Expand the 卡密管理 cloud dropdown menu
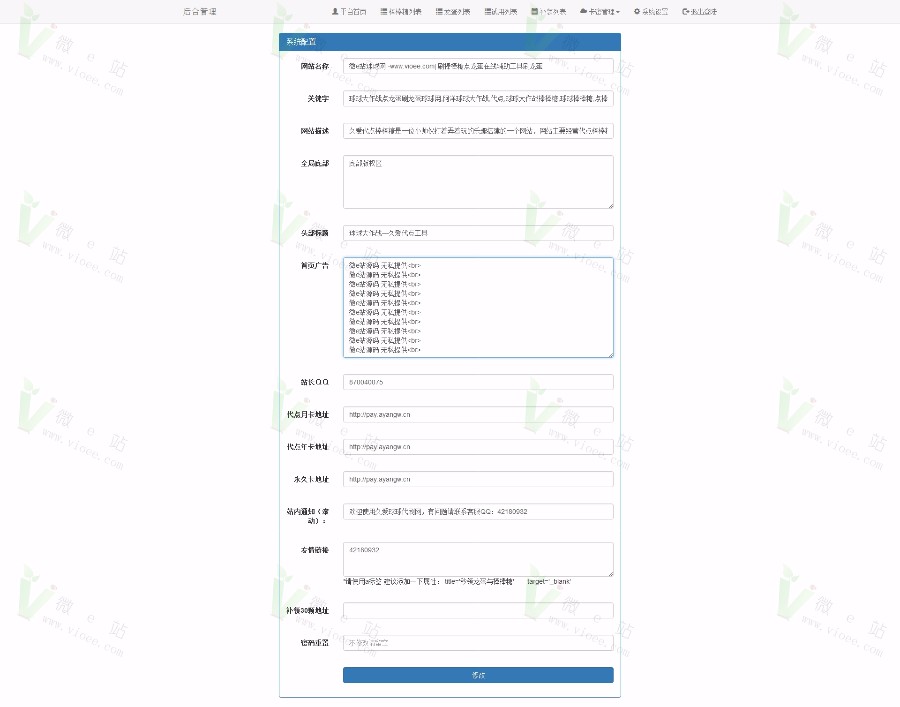Screen dimensions: 900x707 click(600, 11)
